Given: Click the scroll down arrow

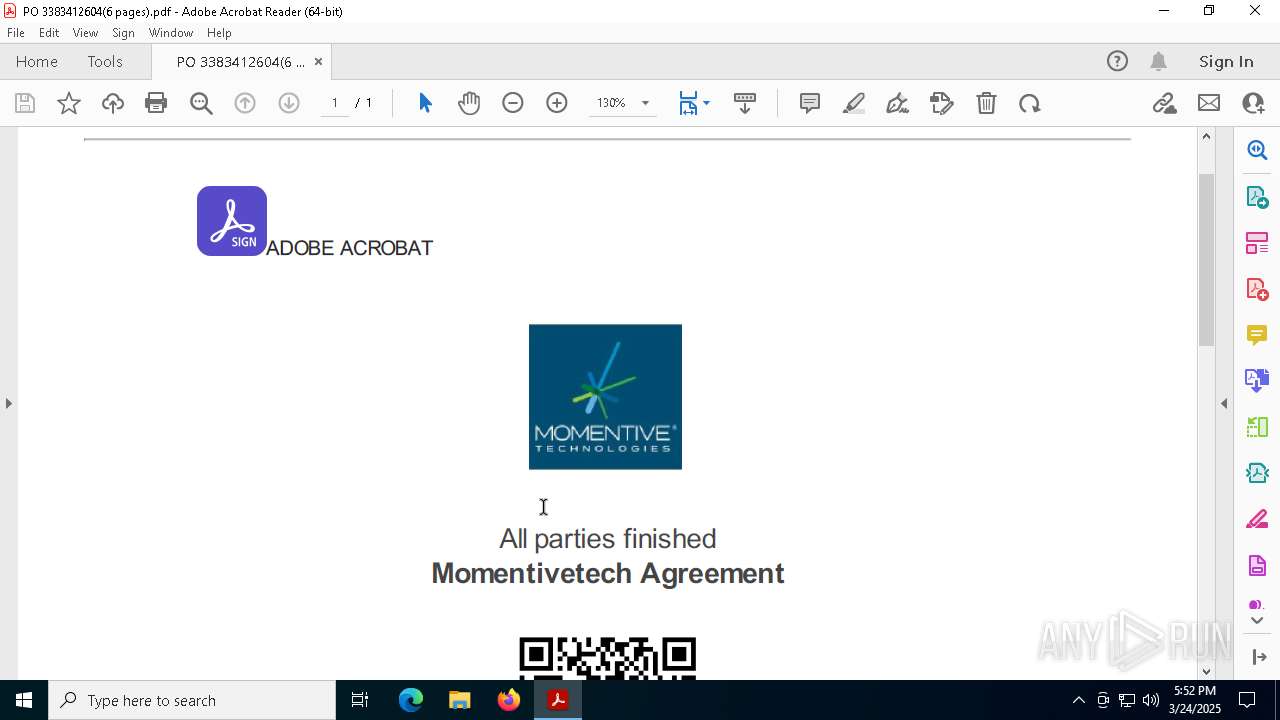Looking at the screenshot, I should click(1206, 671).
